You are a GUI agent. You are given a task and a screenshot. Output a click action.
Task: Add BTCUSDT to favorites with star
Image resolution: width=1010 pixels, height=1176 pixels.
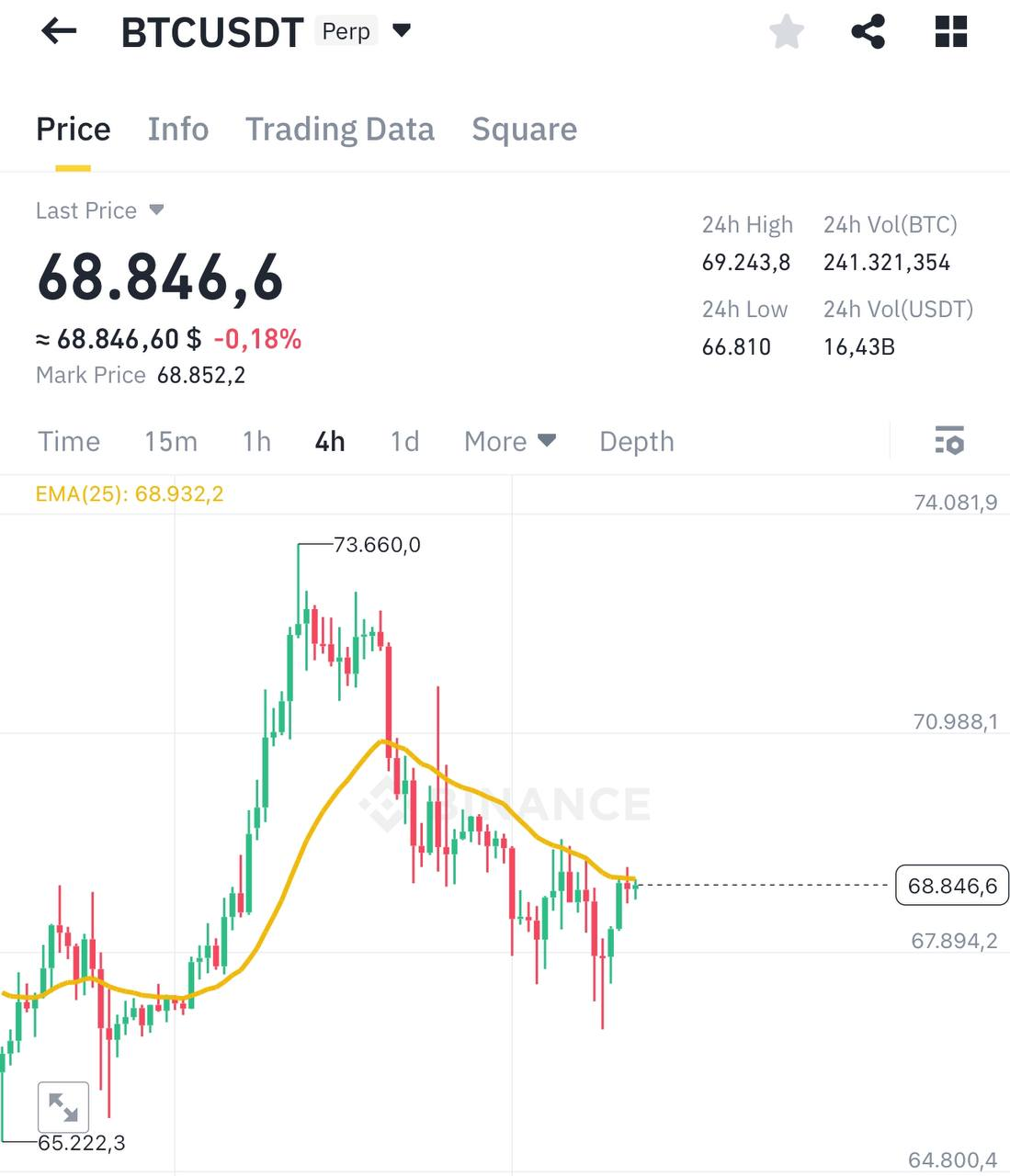coord(787,32)
